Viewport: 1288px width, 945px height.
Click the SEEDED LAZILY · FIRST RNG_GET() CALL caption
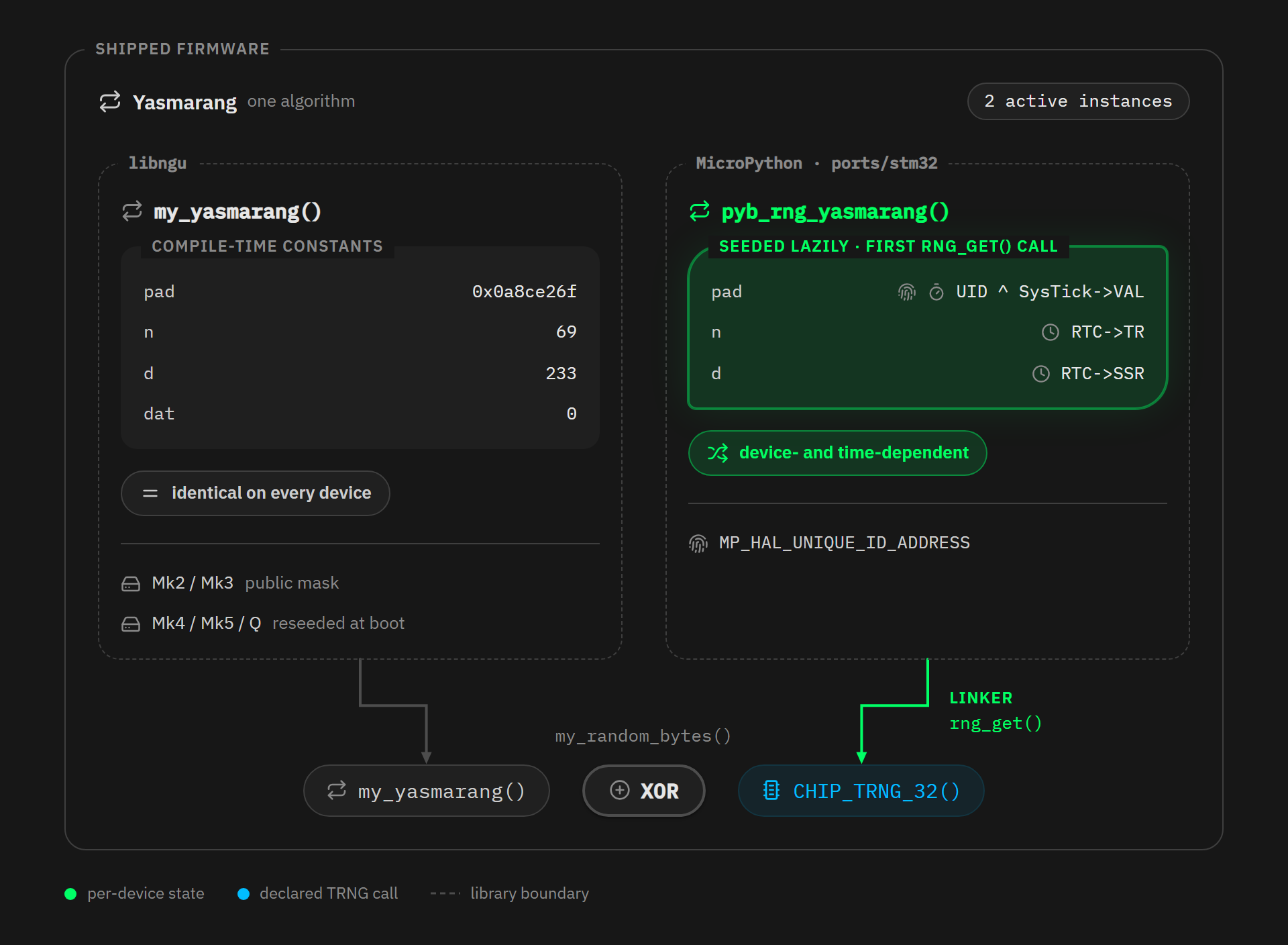point(888,246)
